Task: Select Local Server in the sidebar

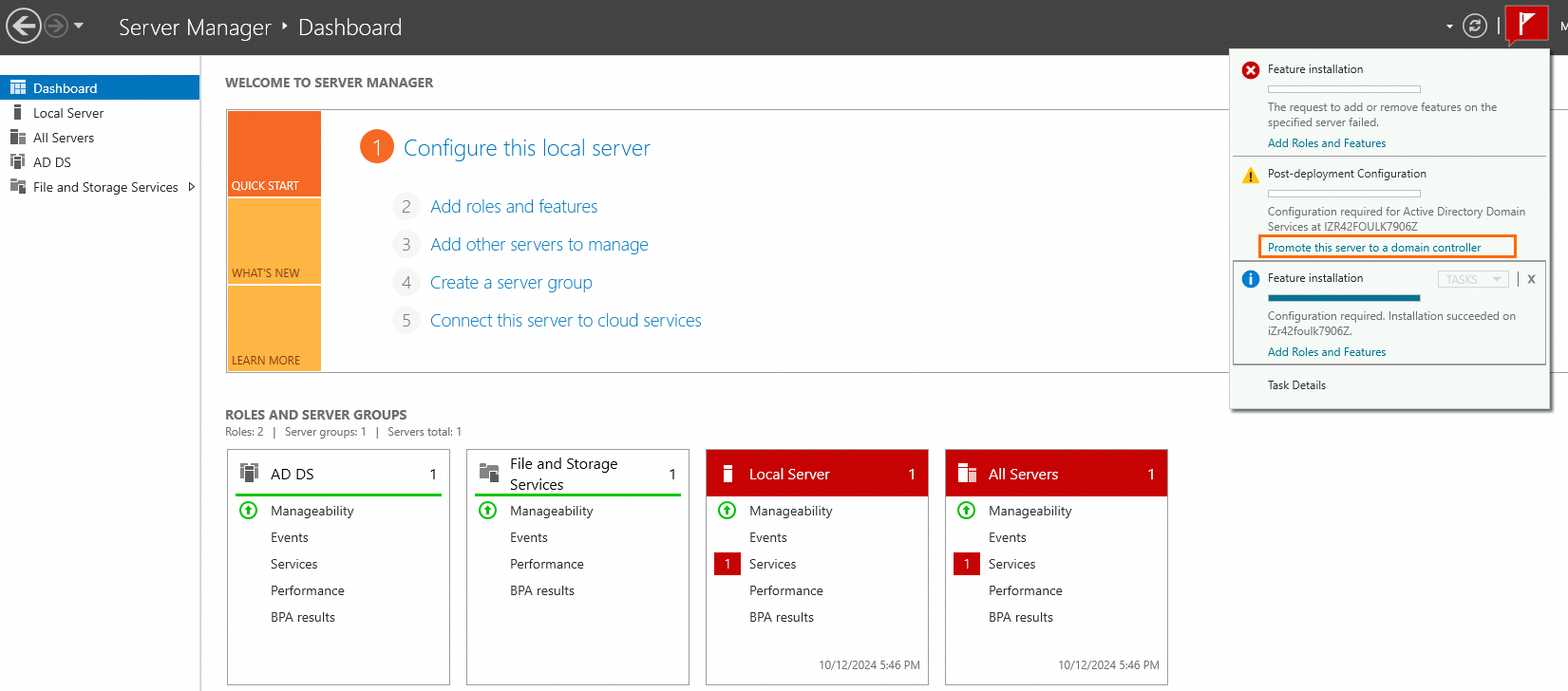Action: [x=68, y=113]
